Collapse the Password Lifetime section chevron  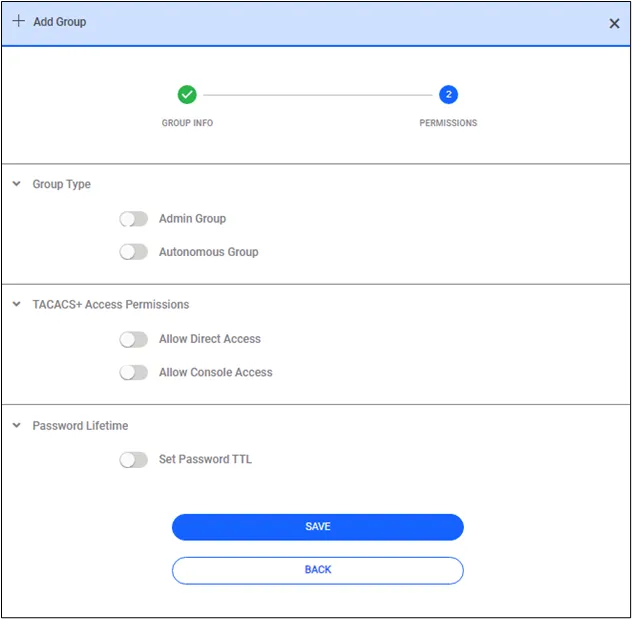click(x=17, y=425)
